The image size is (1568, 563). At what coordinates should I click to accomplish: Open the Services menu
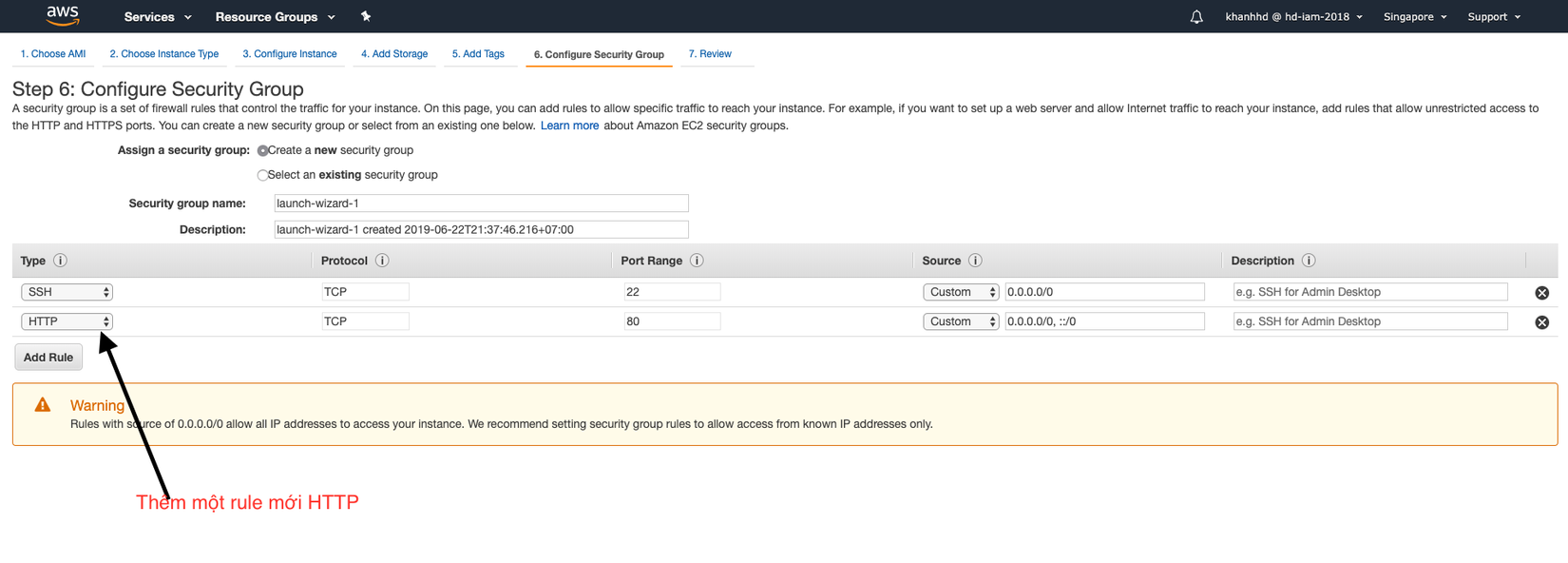coord(158,17)
